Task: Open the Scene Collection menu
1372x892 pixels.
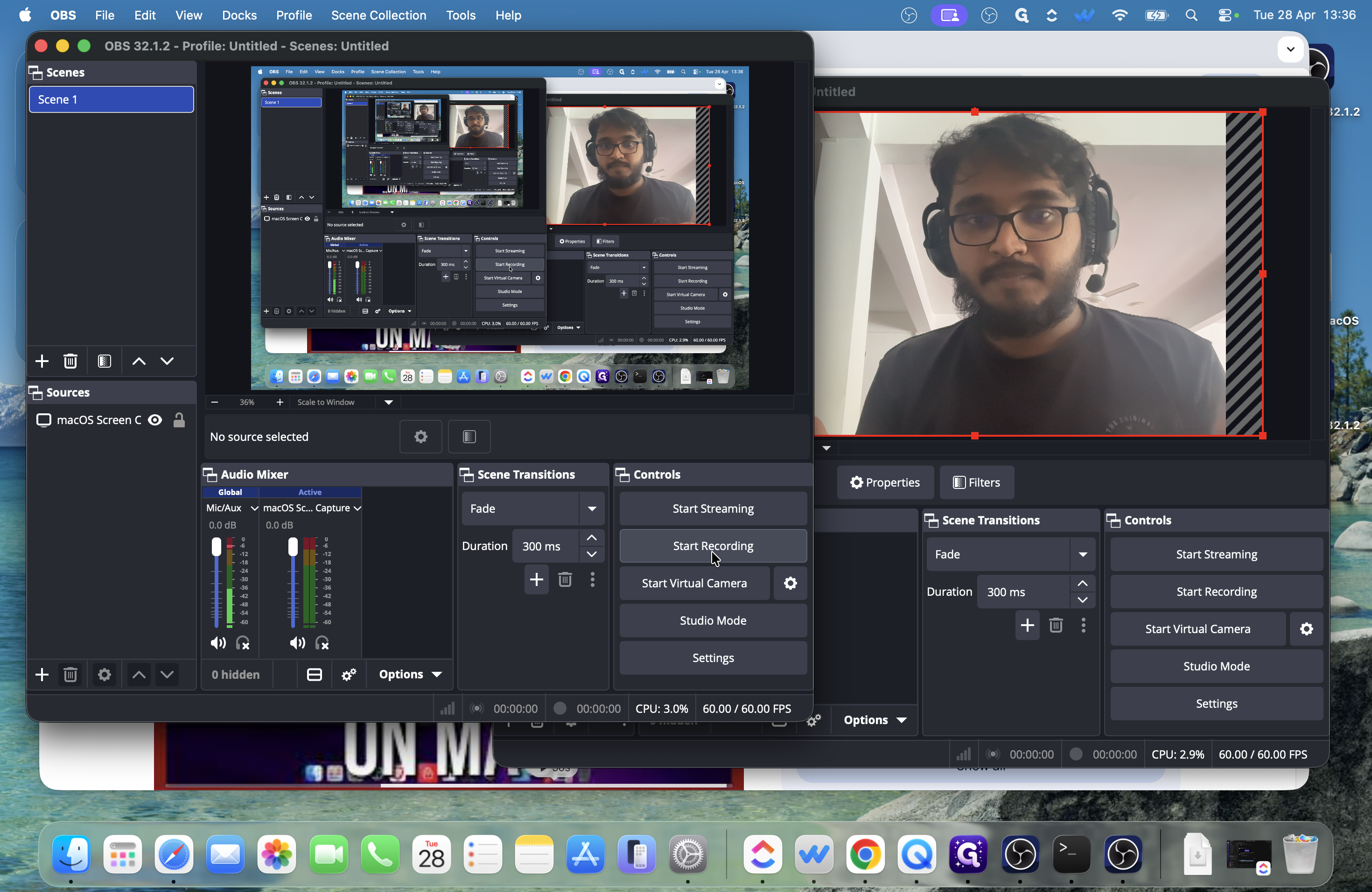Action: pos(379,15)
